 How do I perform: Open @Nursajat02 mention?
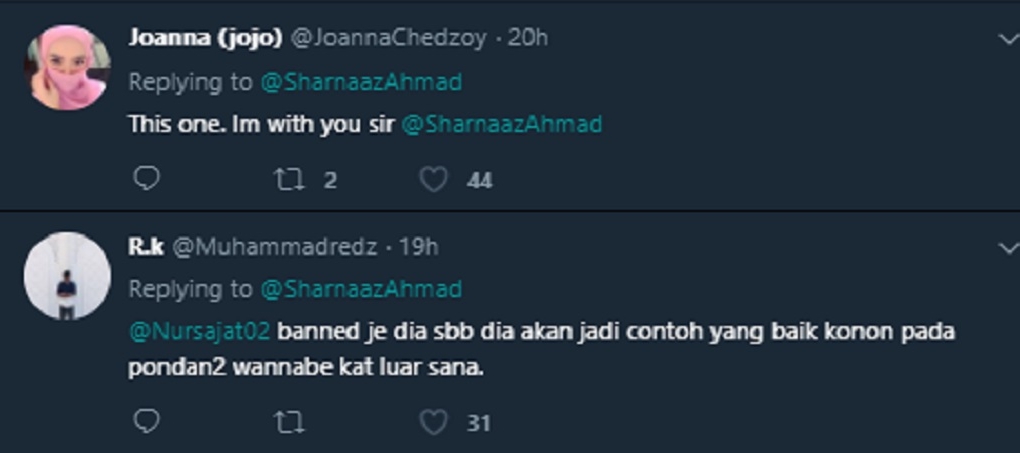pos(200,331)
